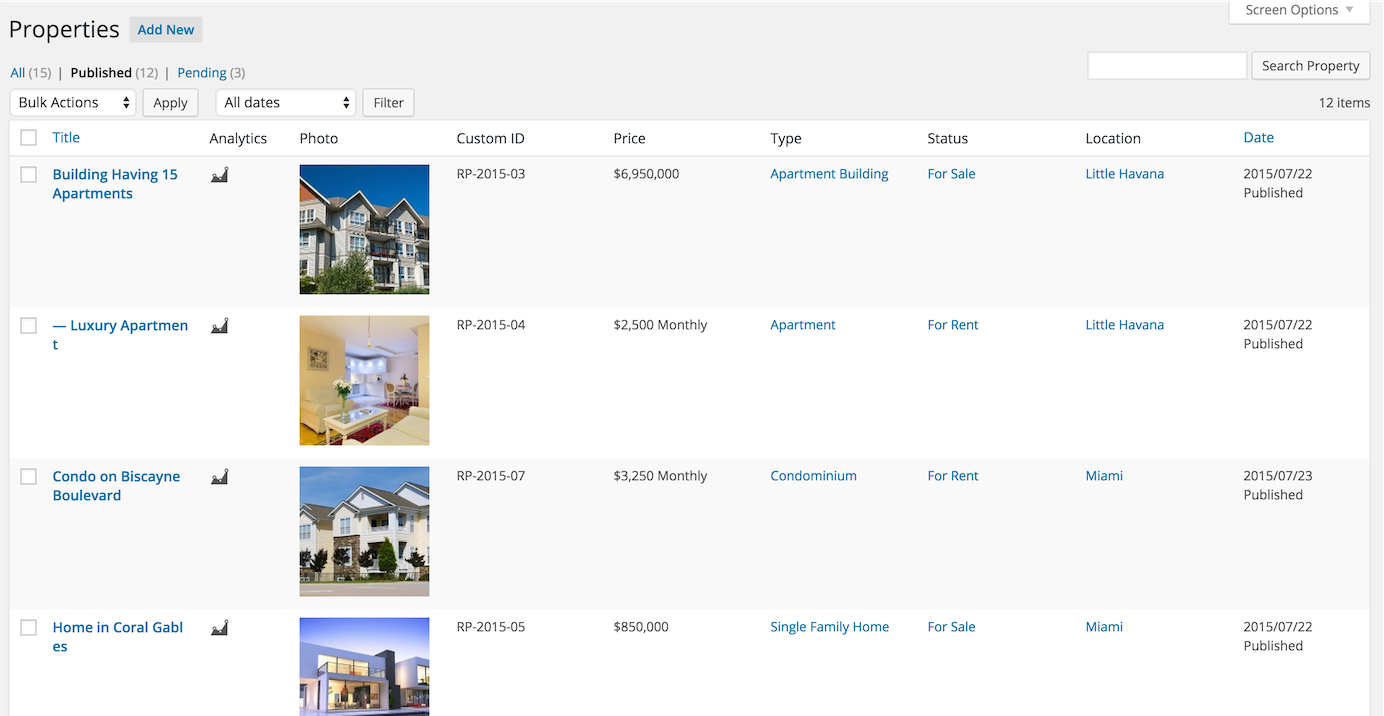Image resolution: width=1384 pixels, height=716 pixels.
Task: Open the All dates dropdown
Action: coord(286,103)
